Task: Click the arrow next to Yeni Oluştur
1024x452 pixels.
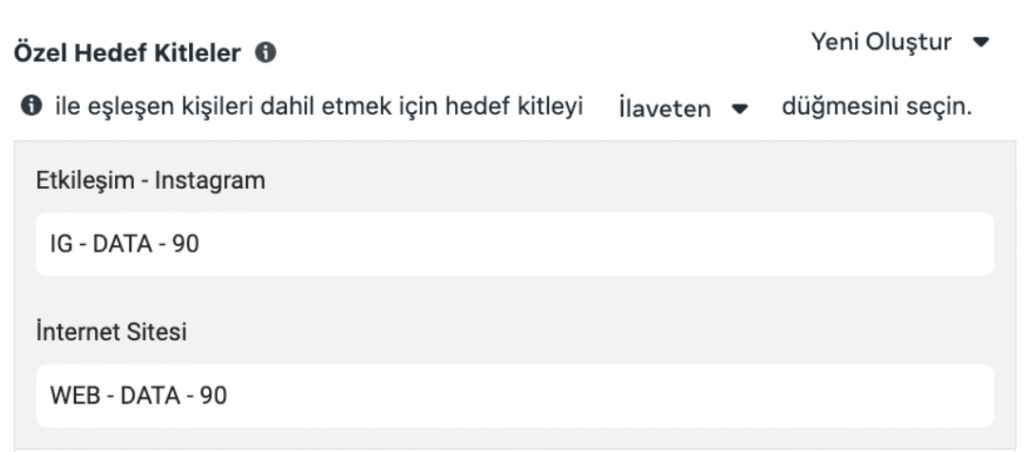Action: [980, 42]
